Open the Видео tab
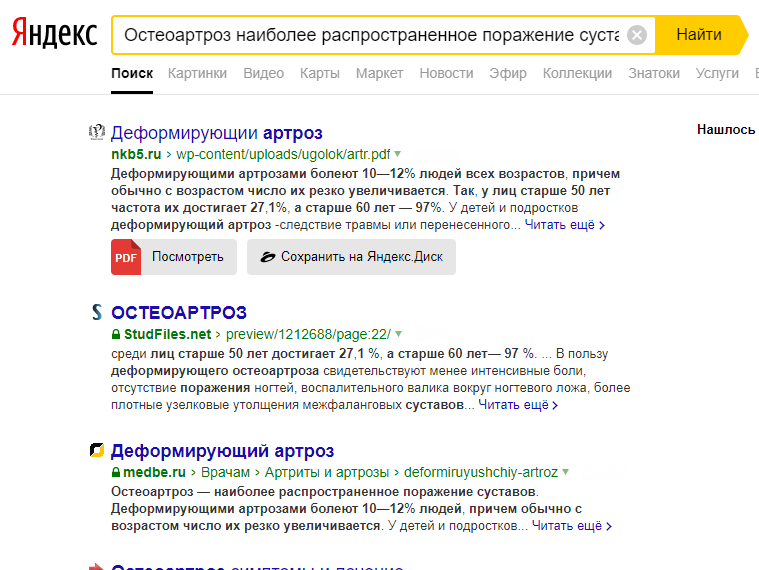The image size is (759, 570). pos(263,73)
